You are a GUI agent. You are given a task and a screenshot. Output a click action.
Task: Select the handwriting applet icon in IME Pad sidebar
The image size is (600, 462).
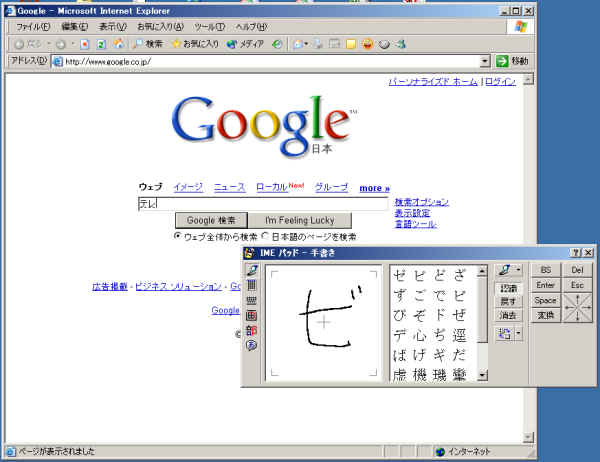[252, 270]
